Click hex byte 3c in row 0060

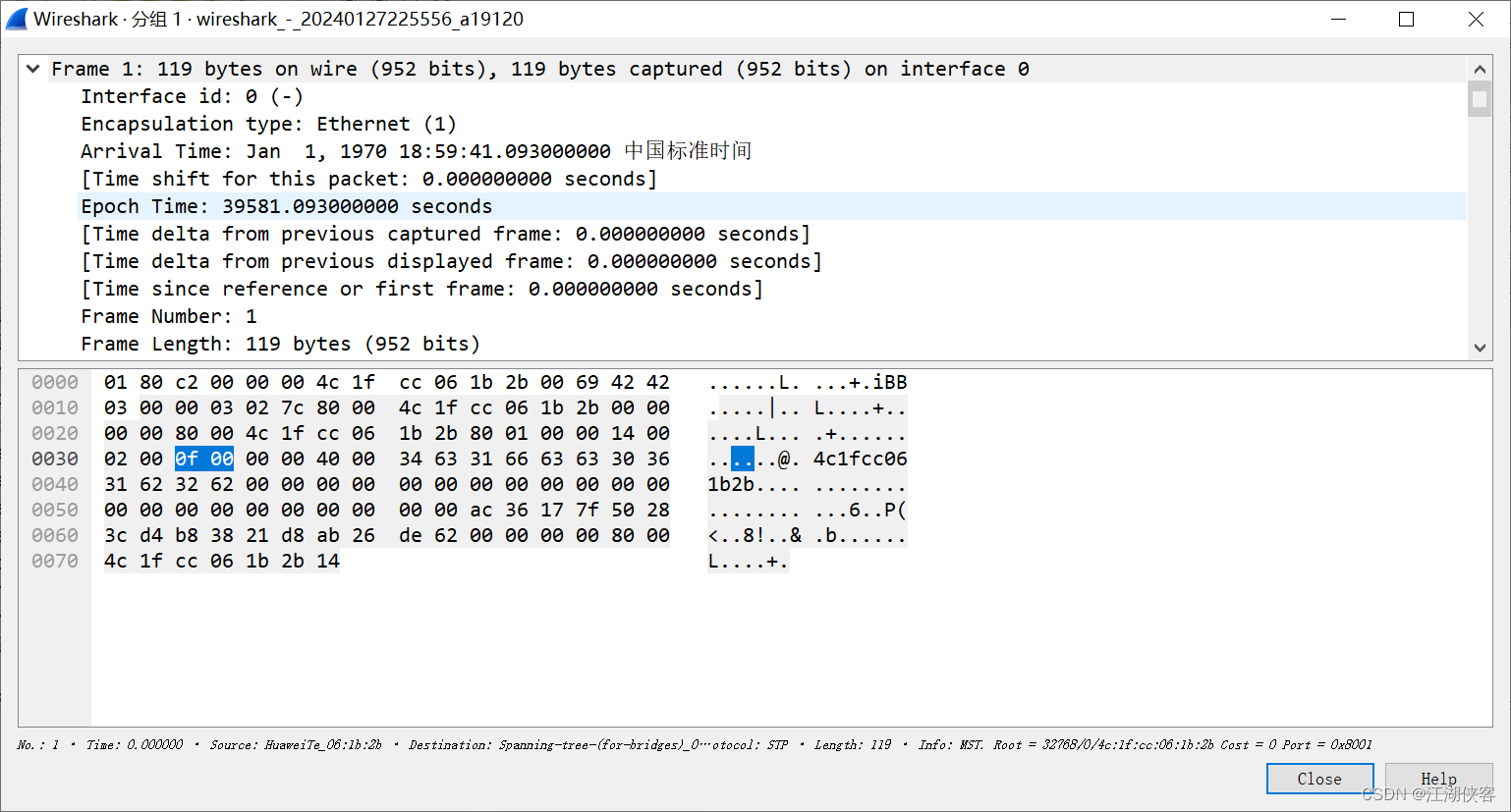coord(116,535)
